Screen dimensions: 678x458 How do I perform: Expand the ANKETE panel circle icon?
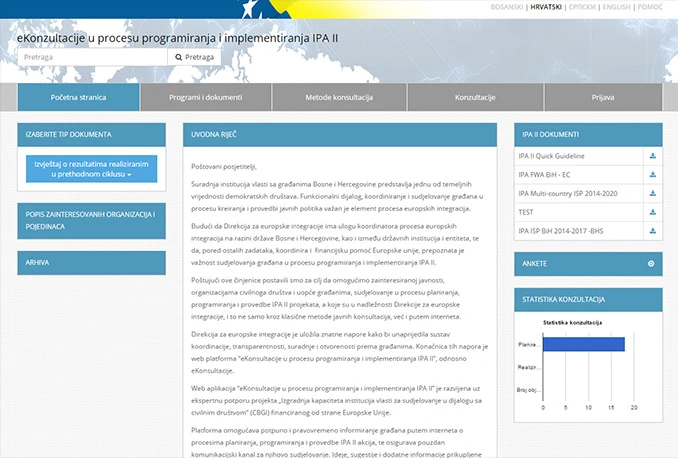651,263
